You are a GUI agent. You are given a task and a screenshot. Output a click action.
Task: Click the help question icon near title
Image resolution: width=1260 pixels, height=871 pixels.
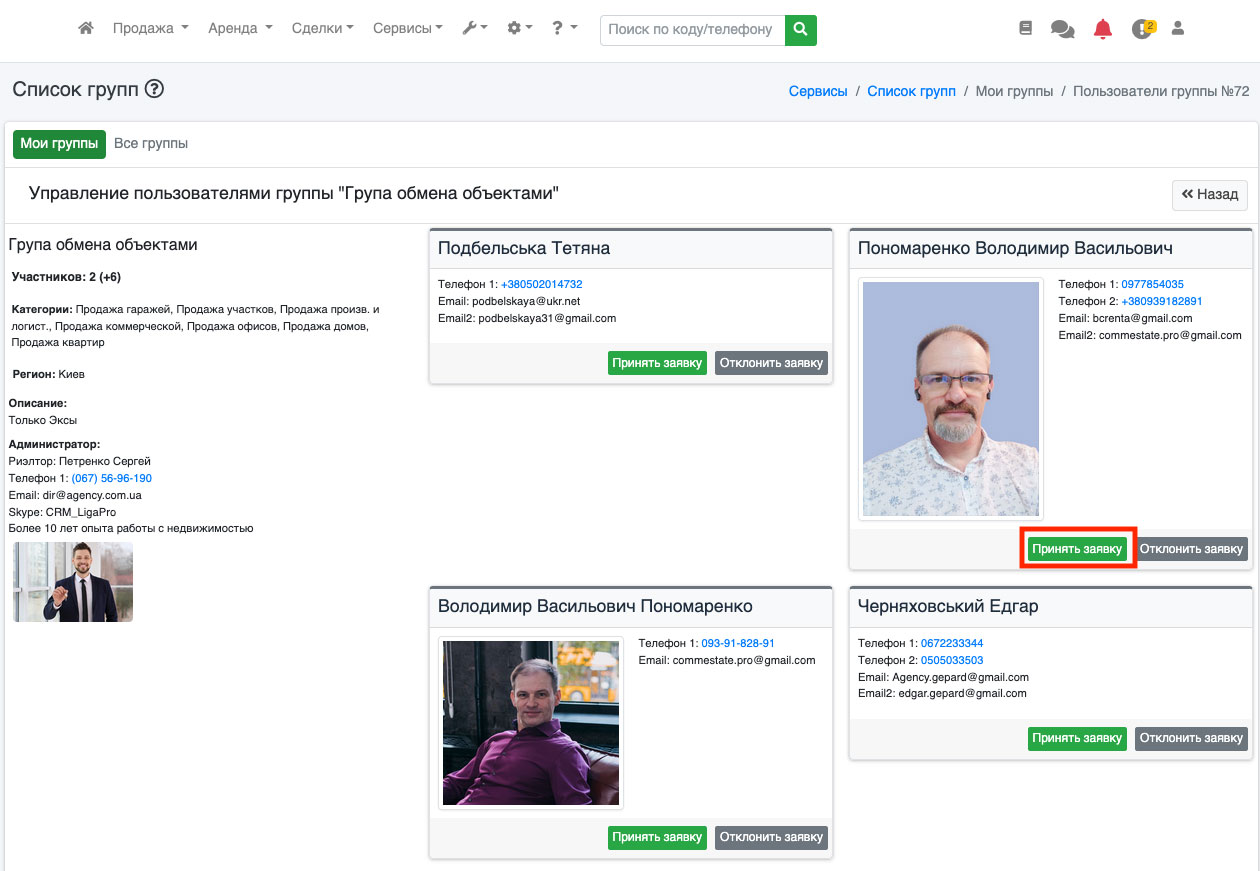154,89
